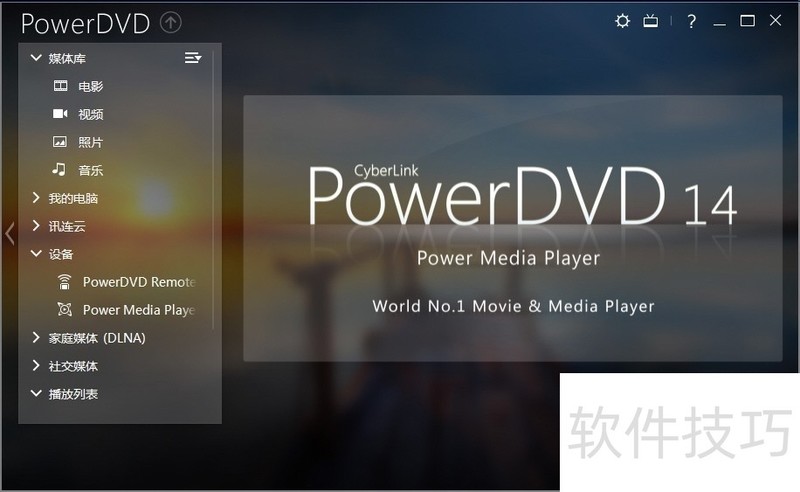Click the movie film icon beside 电影
Screen dimensions: 800x492
point(60,86)
